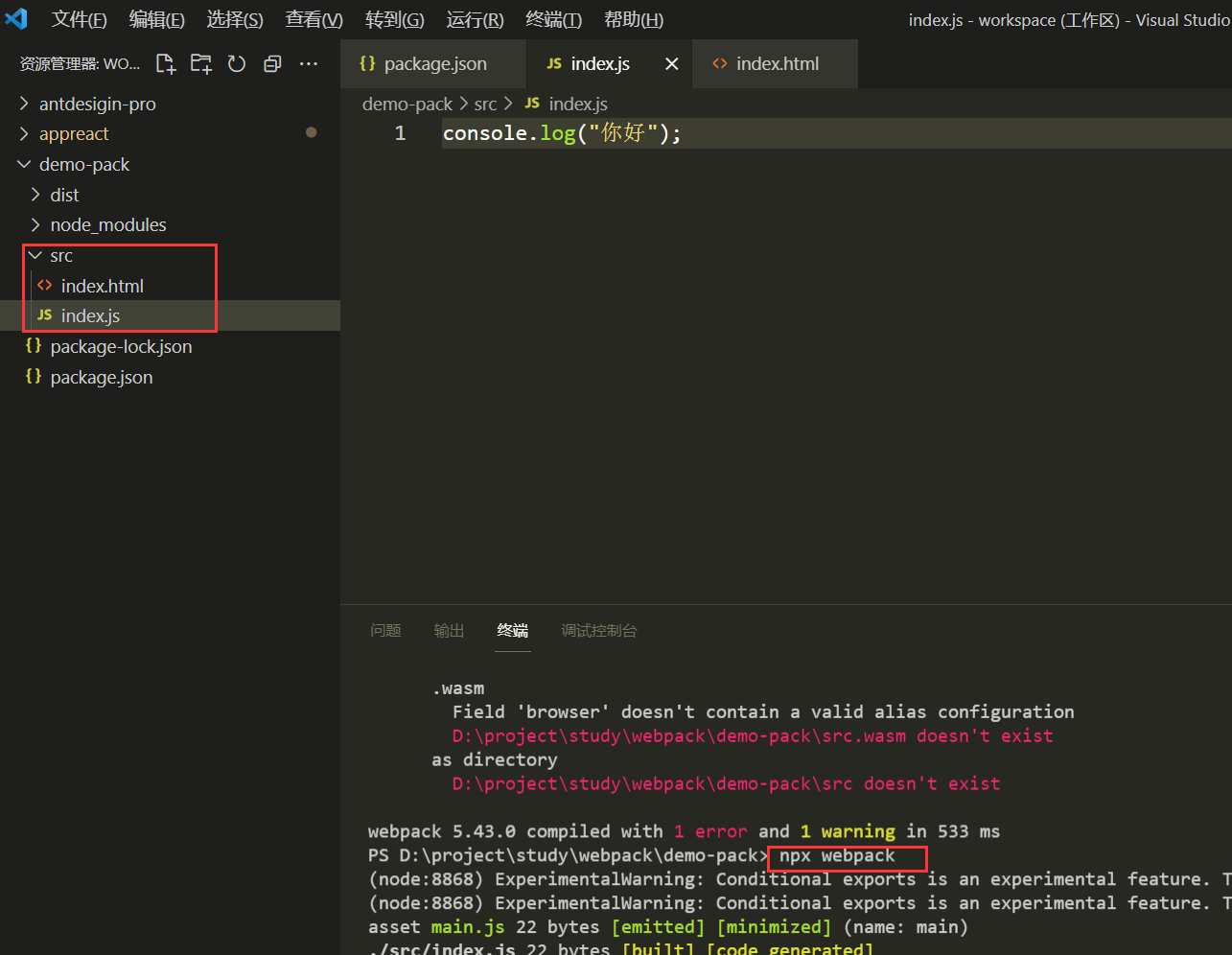Click the VS Code logo icon
The height and width of the screenshot is (955, 1232).
pyautogui.click(x=16, y=18)
